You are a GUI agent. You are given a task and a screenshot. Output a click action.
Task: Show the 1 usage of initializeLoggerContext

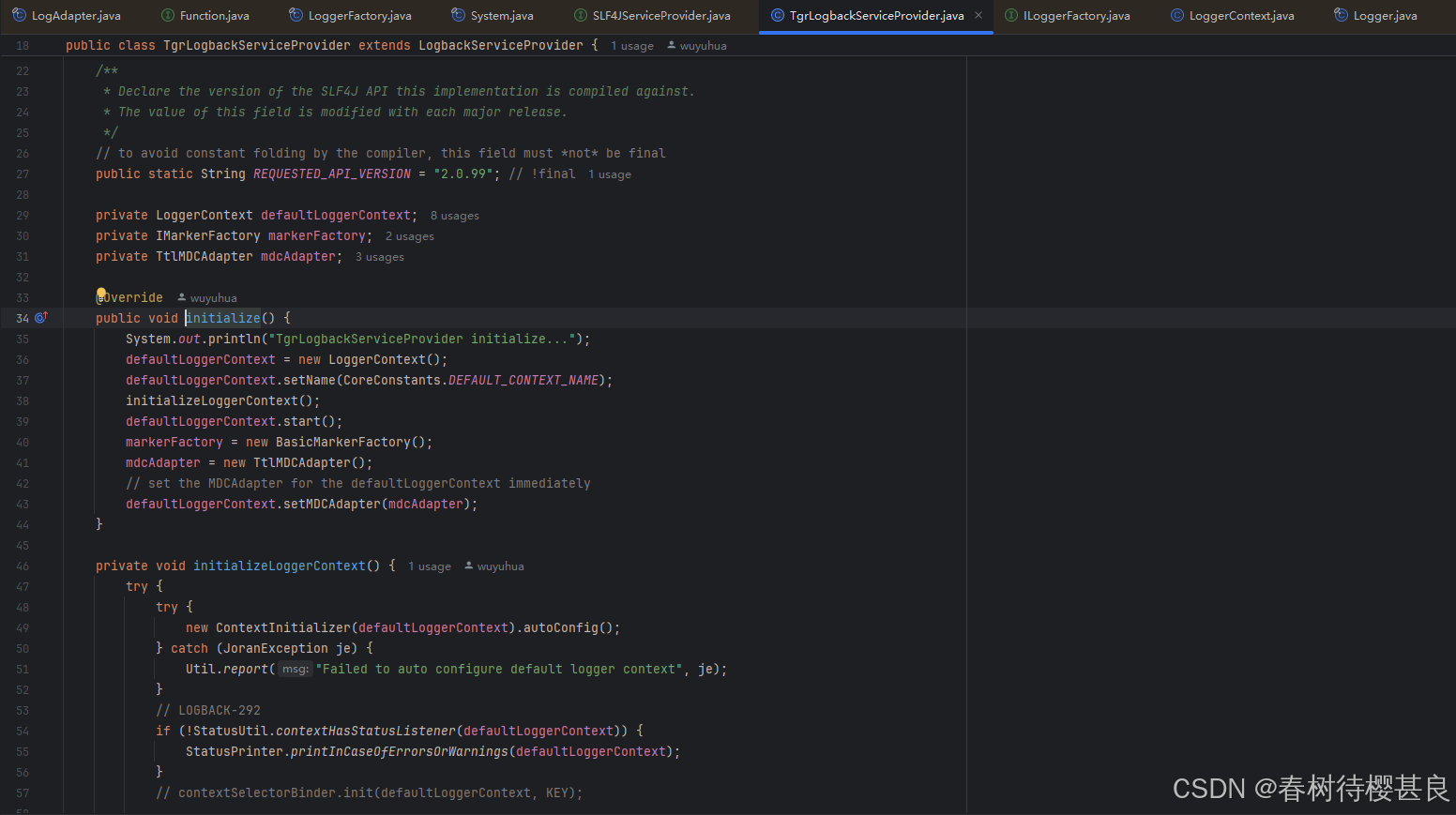click(x=430, y=566)
